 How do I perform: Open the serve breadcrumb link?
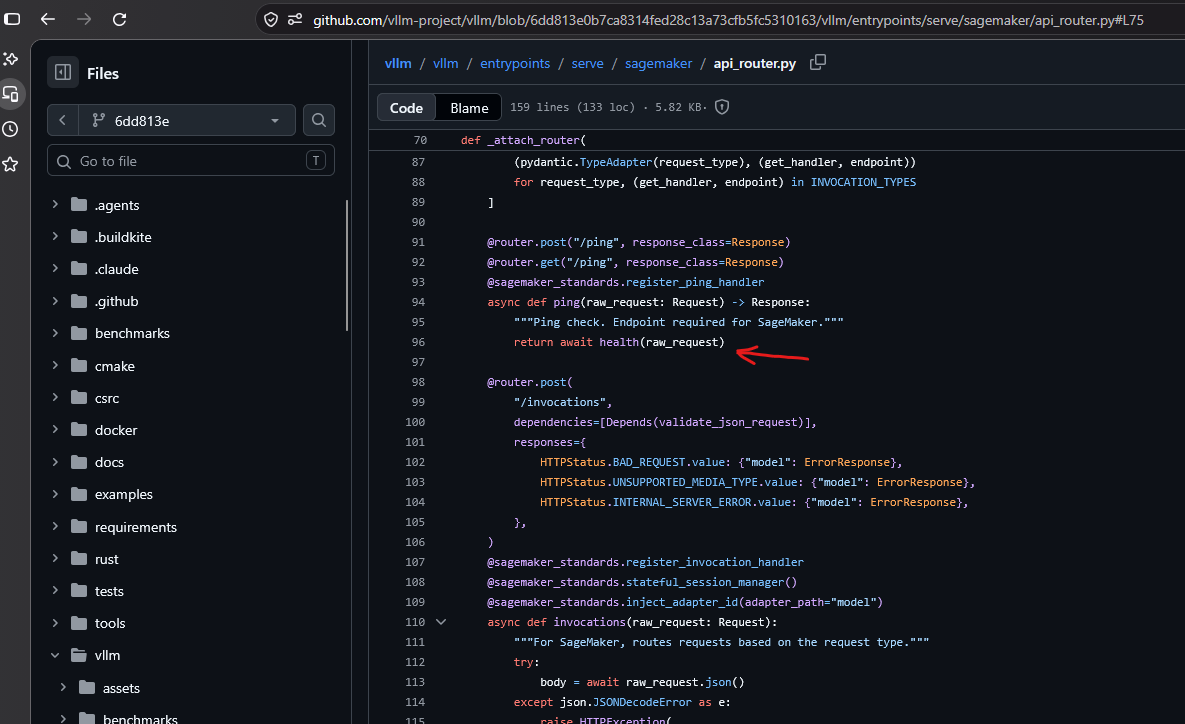[587, 63]
